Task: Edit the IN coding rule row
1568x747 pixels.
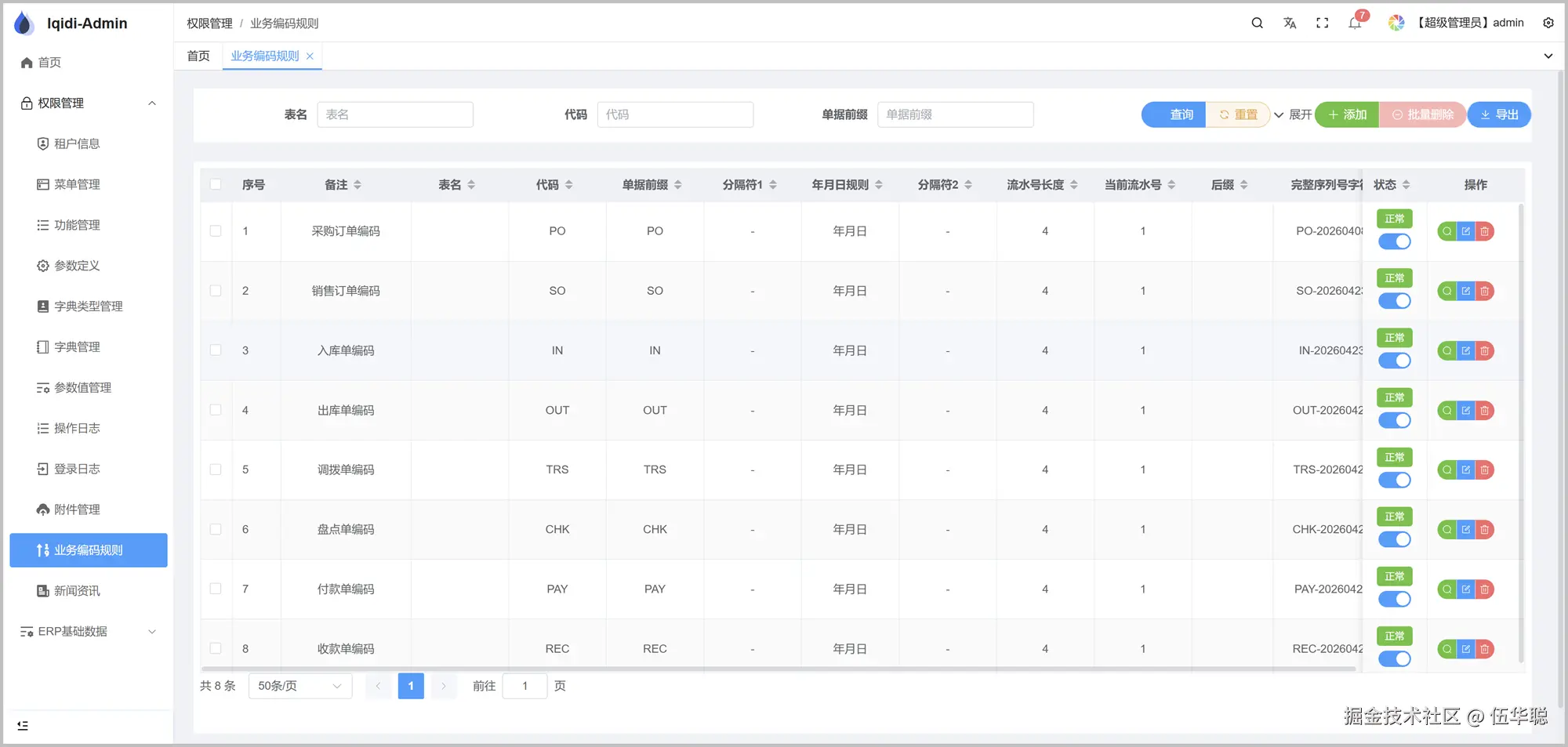Action: pyautogui.click(x=1466, y=350)
